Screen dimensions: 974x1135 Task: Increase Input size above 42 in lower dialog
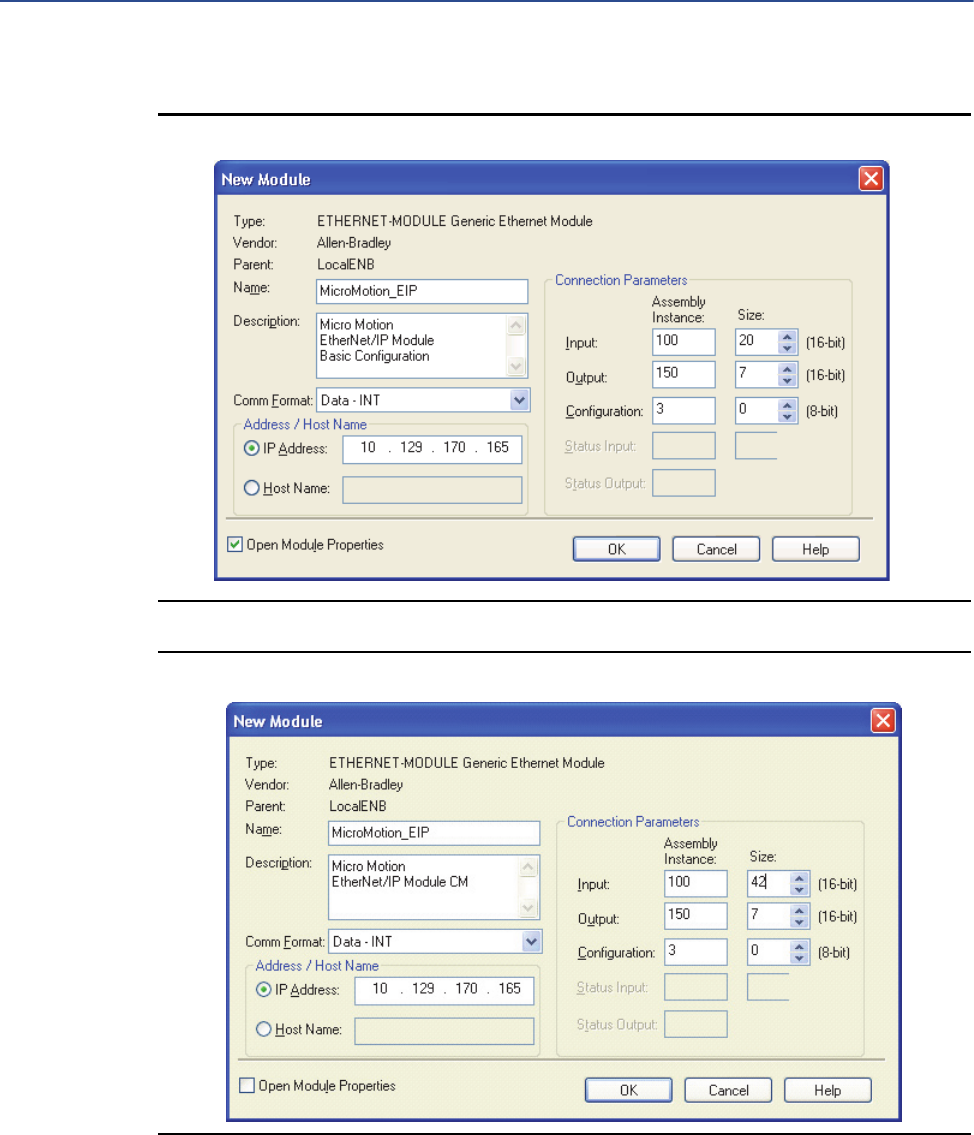[x=799, y=877]
